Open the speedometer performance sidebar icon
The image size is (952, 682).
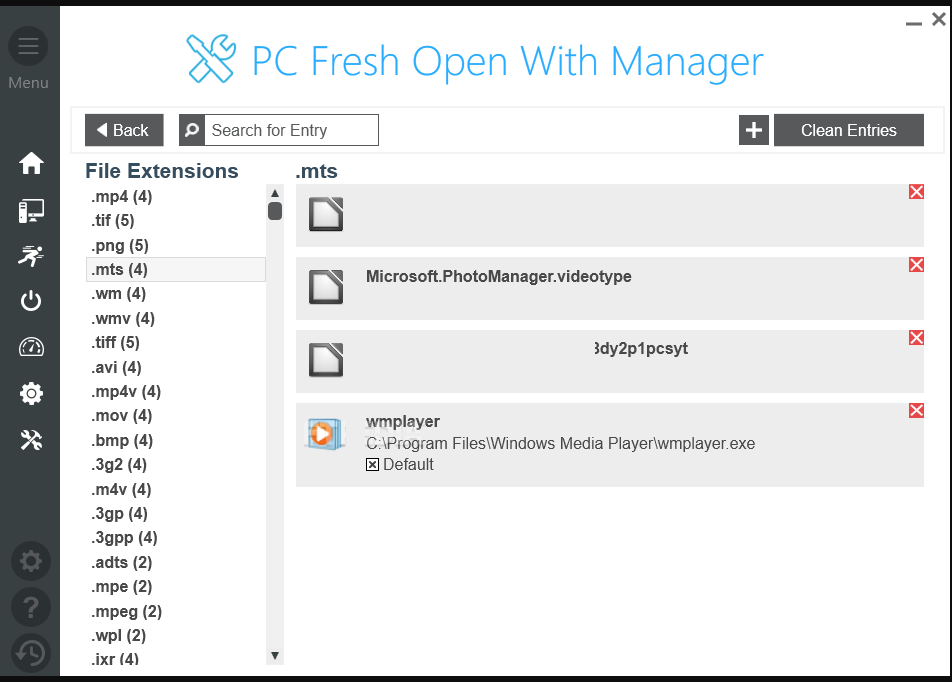click(31, 347)
